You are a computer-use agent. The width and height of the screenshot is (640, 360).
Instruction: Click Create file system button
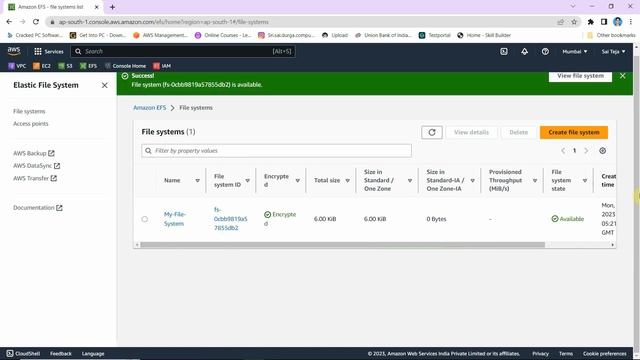573,132
